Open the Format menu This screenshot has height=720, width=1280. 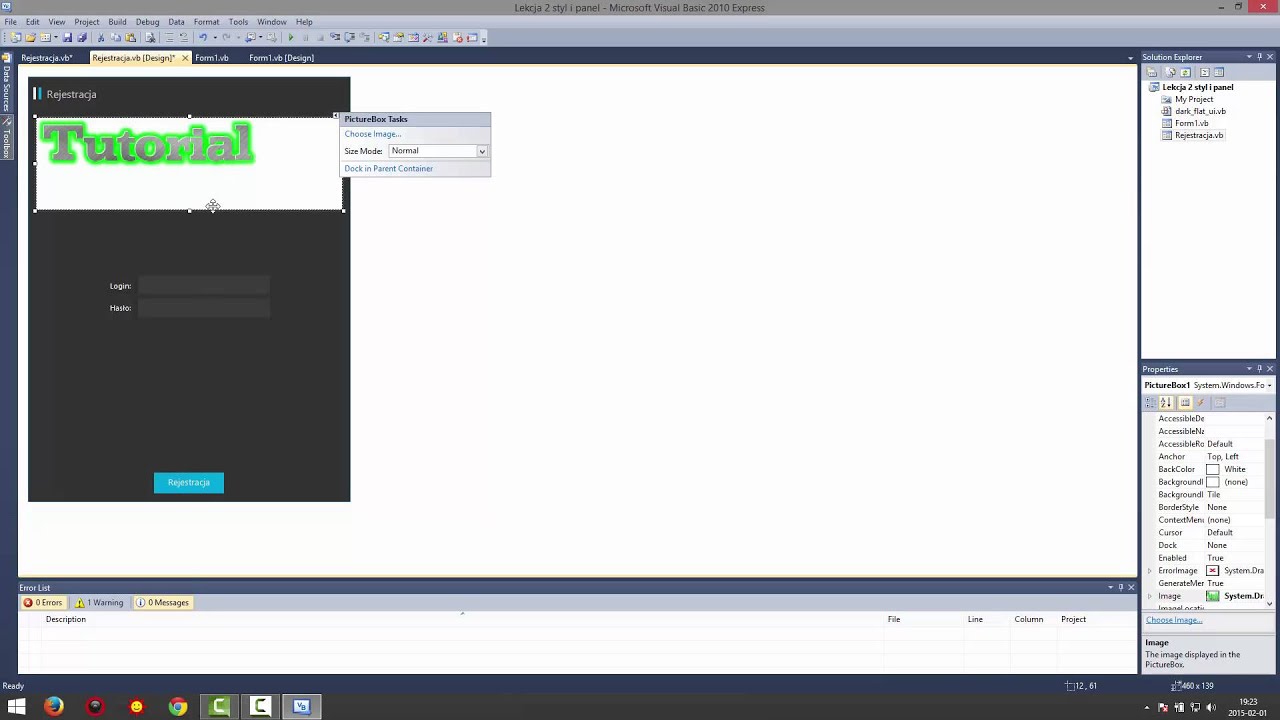pyautogui.click(x=206, y=22)
